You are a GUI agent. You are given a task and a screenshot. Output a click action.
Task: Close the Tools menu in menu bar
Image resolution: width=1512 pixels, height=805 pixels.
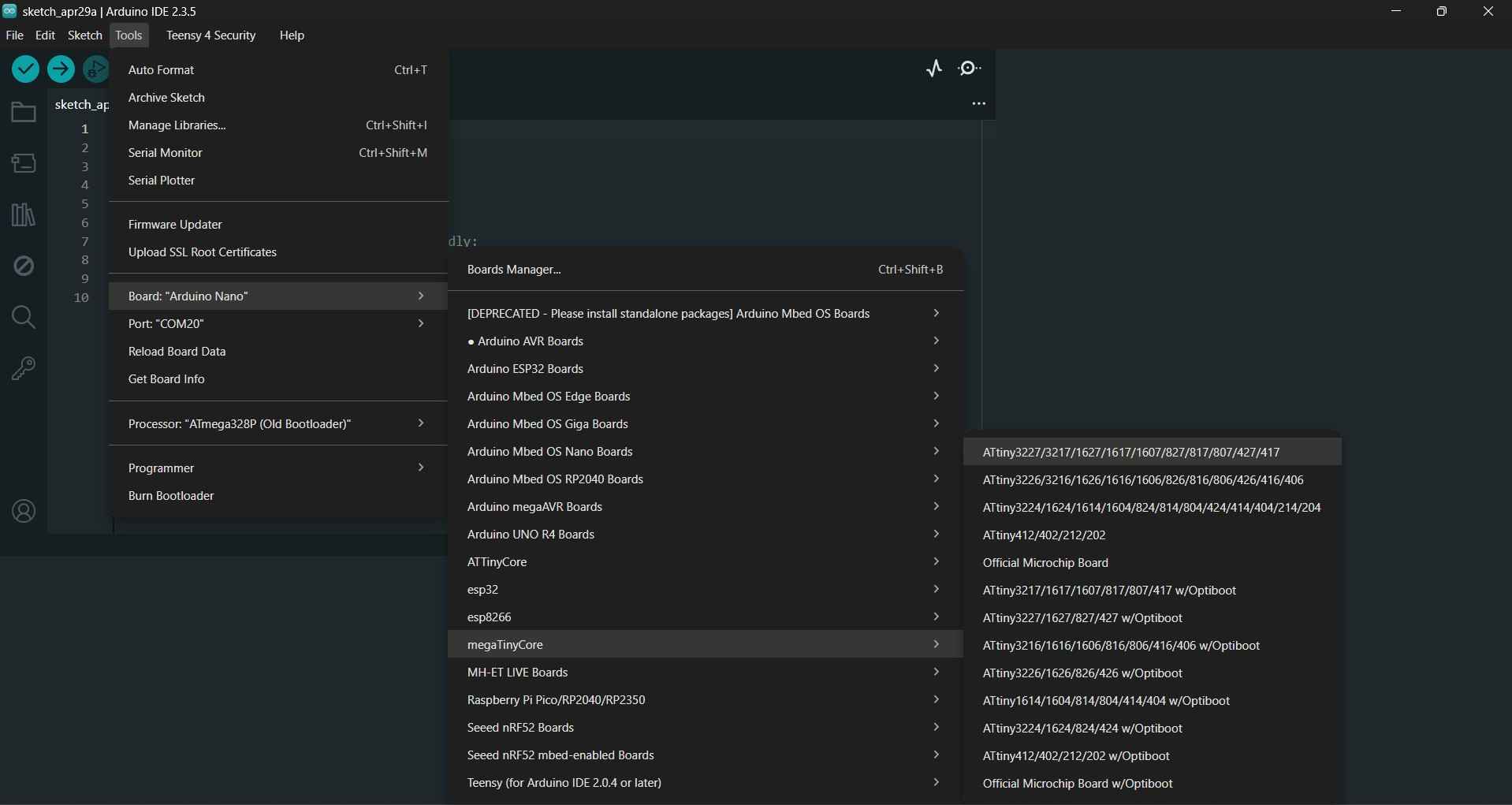(x=128, y=35)
